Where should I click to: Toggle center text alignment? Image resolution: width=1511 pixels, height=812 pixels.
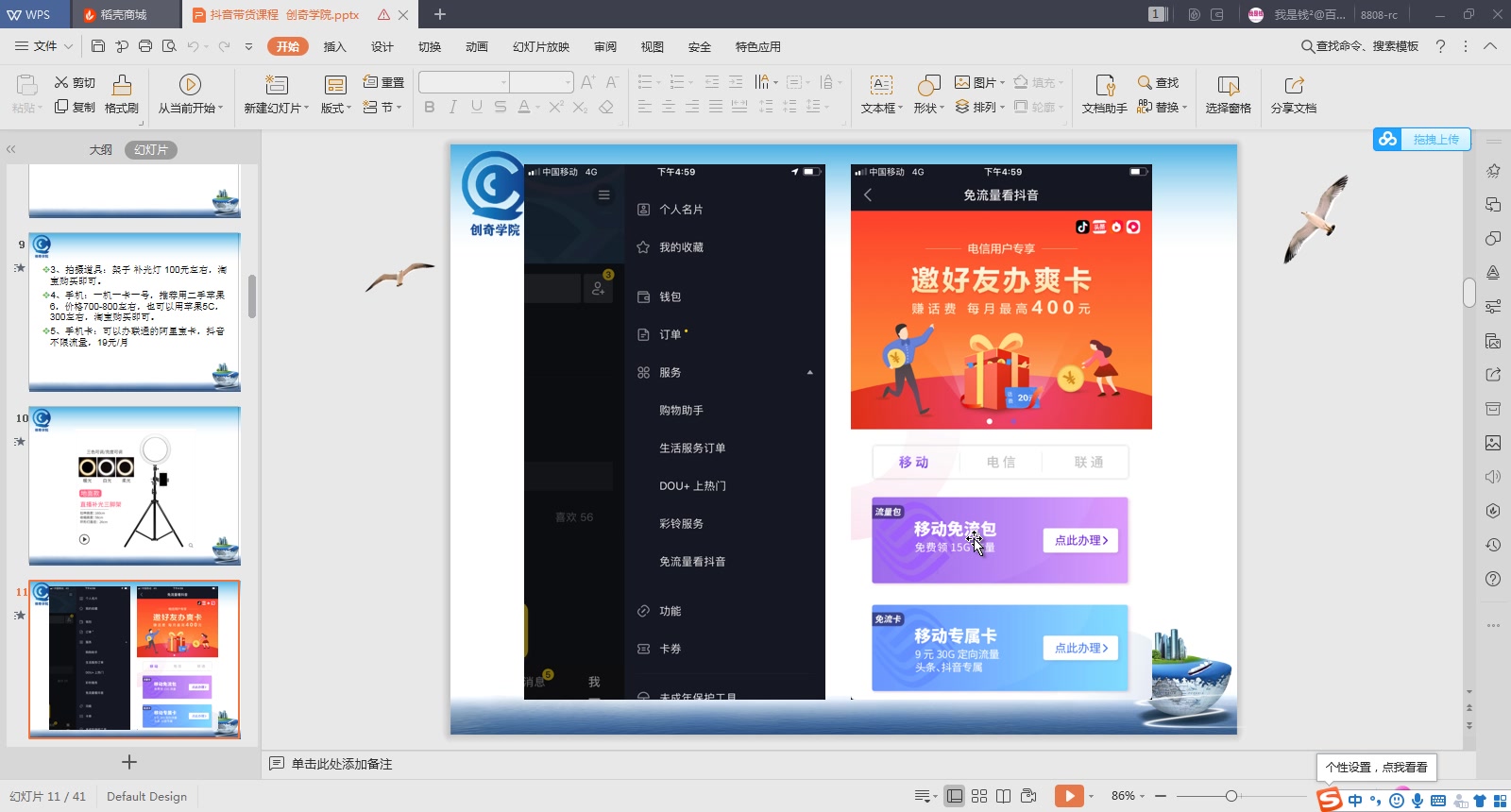coord(669,108)
